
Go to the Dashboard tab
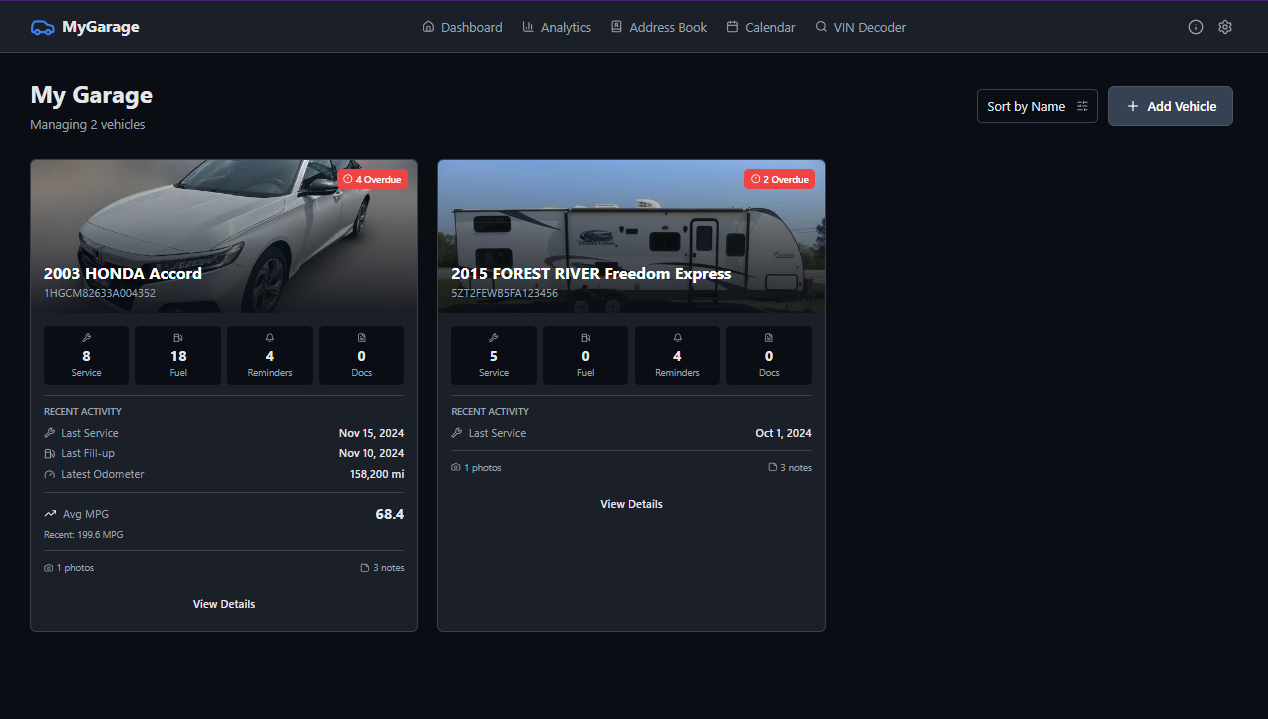coord(462,27)
